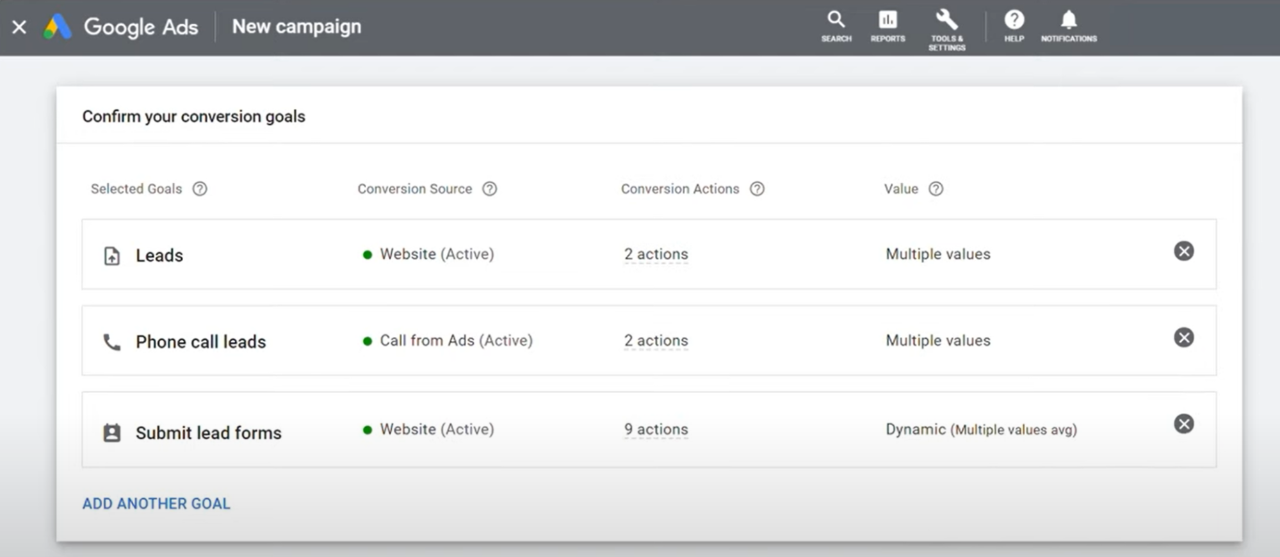Image resolution: width=1280 pixels, height=557 pixels.
Task: Expand 9 actions for Submit lead forms
Action: tap(656, 429)
